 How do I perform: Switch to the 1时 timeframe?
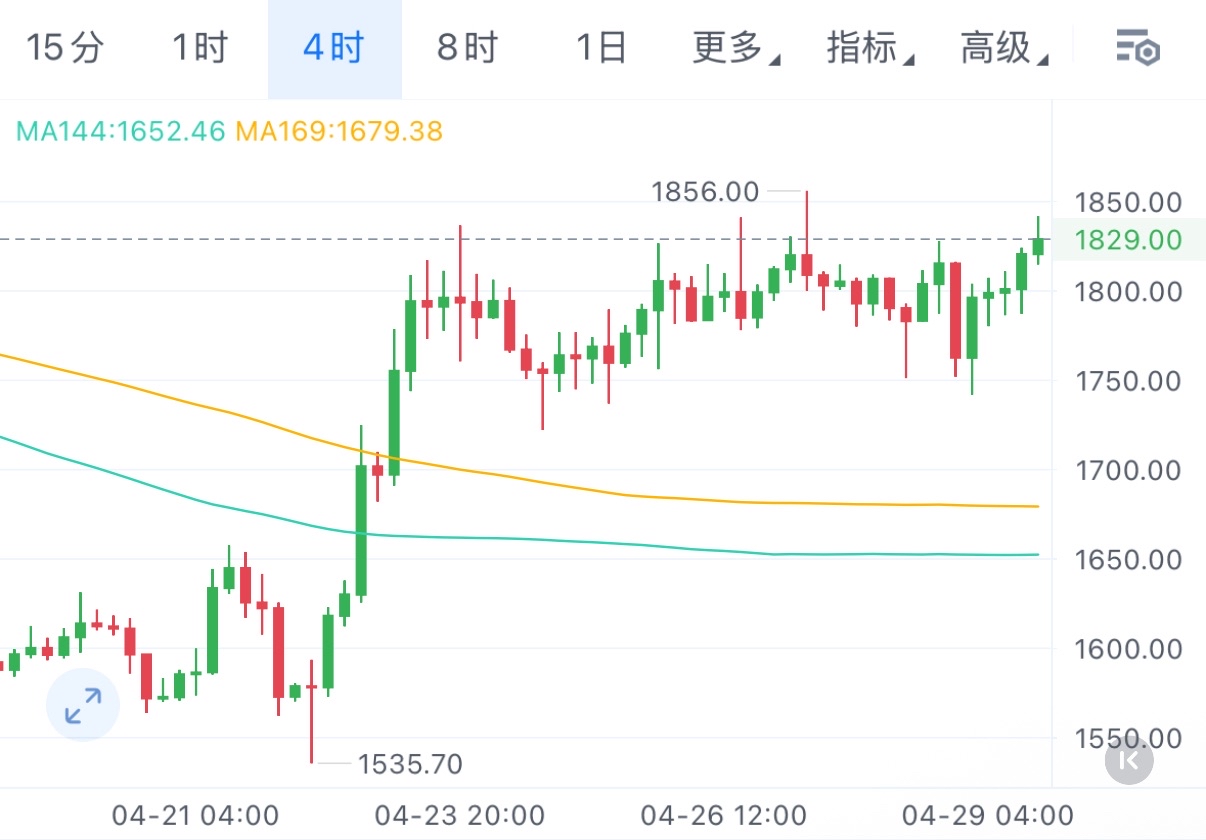tap(200, 47)
